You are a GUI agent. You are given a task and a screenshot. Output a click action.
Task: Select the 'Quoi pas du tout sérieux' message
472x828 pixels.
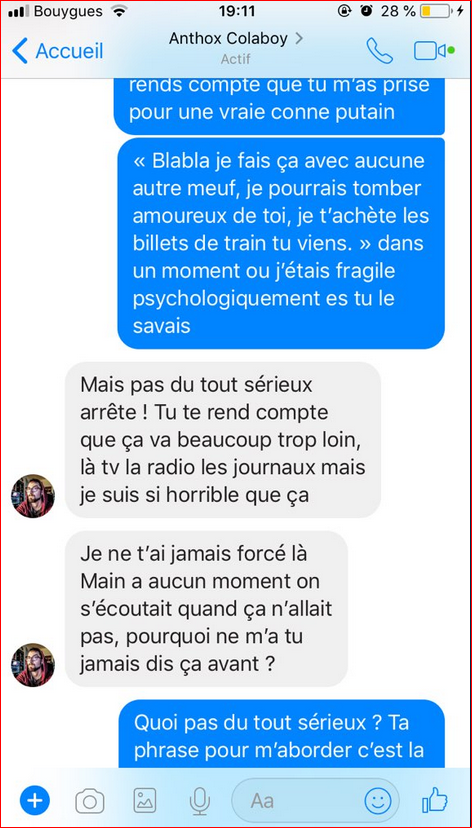coord(281,733)
